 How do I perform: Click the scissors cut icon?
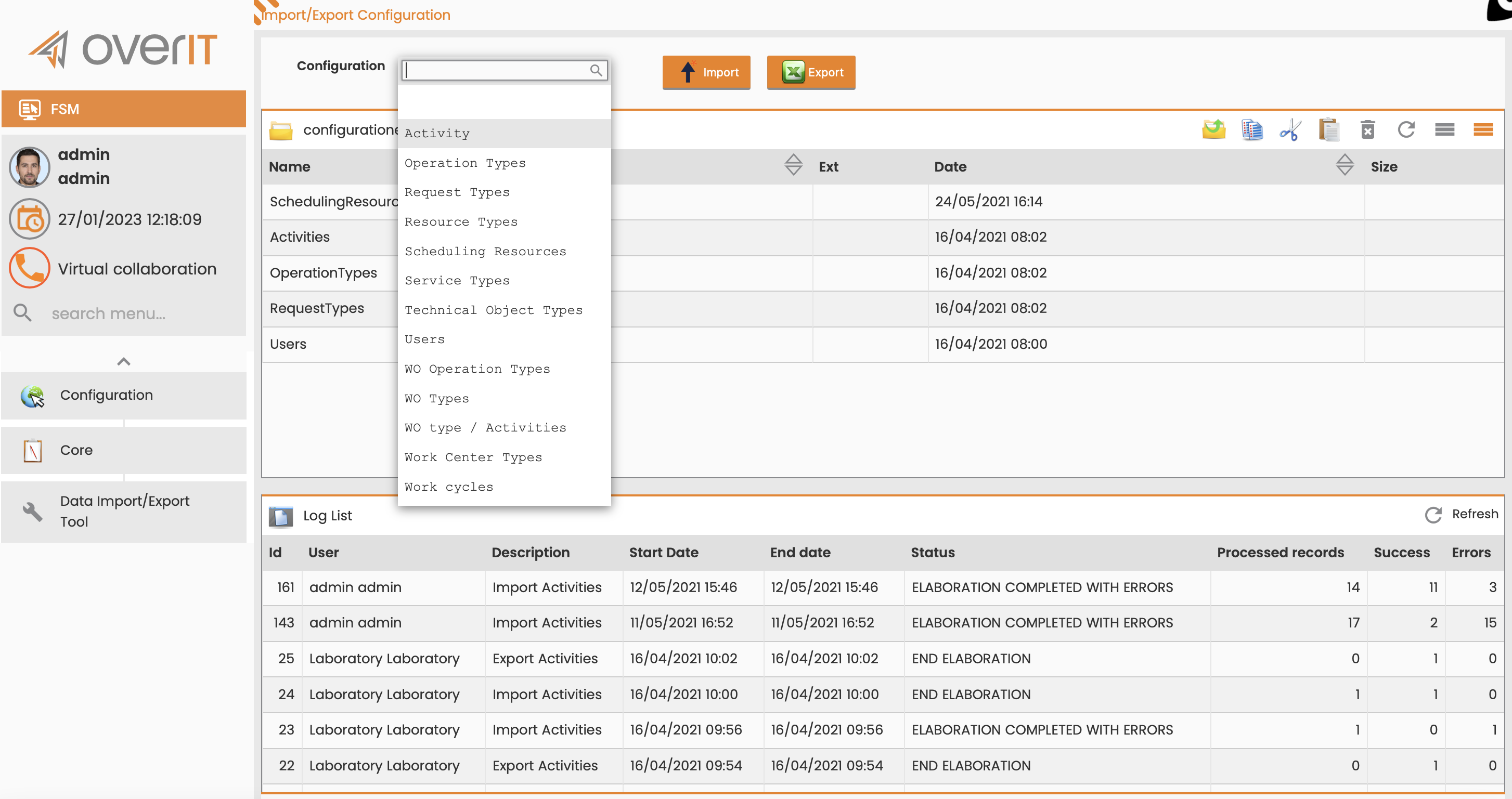click(1290, 129)
